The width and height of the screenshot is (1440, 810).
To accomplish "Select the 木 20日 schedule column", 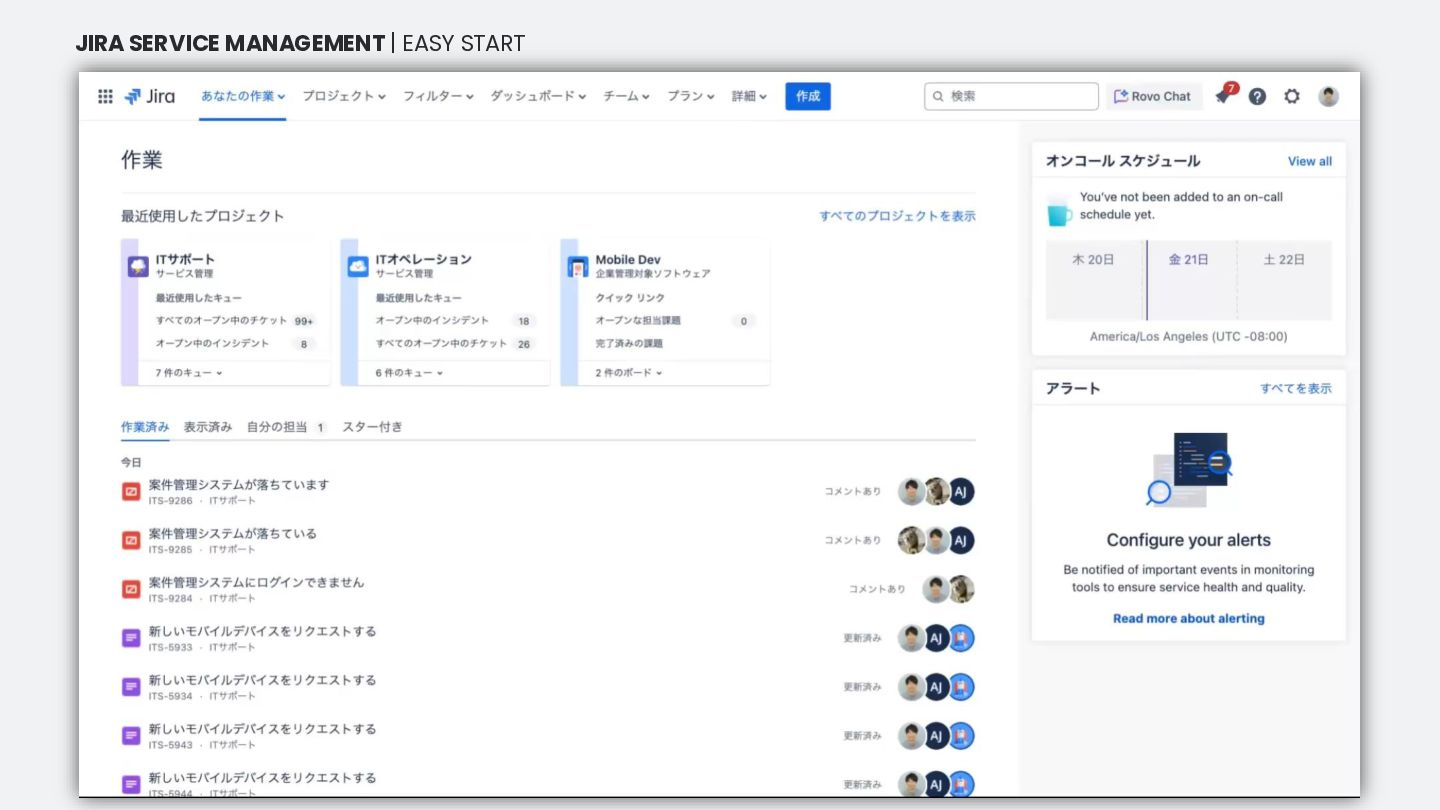I will pos(1094,280).
